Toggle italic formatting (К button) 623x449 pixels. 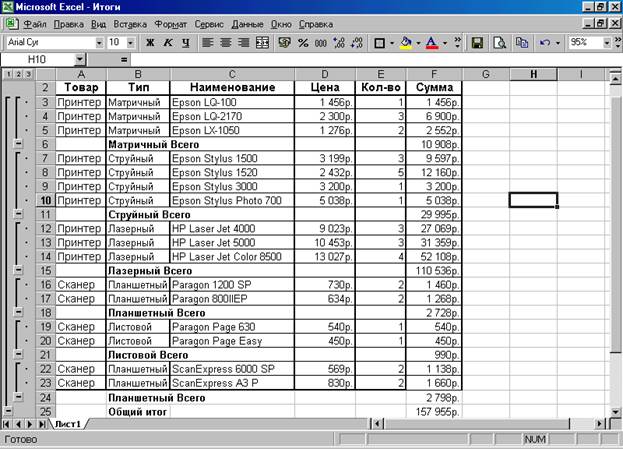[x=168, y=43]
